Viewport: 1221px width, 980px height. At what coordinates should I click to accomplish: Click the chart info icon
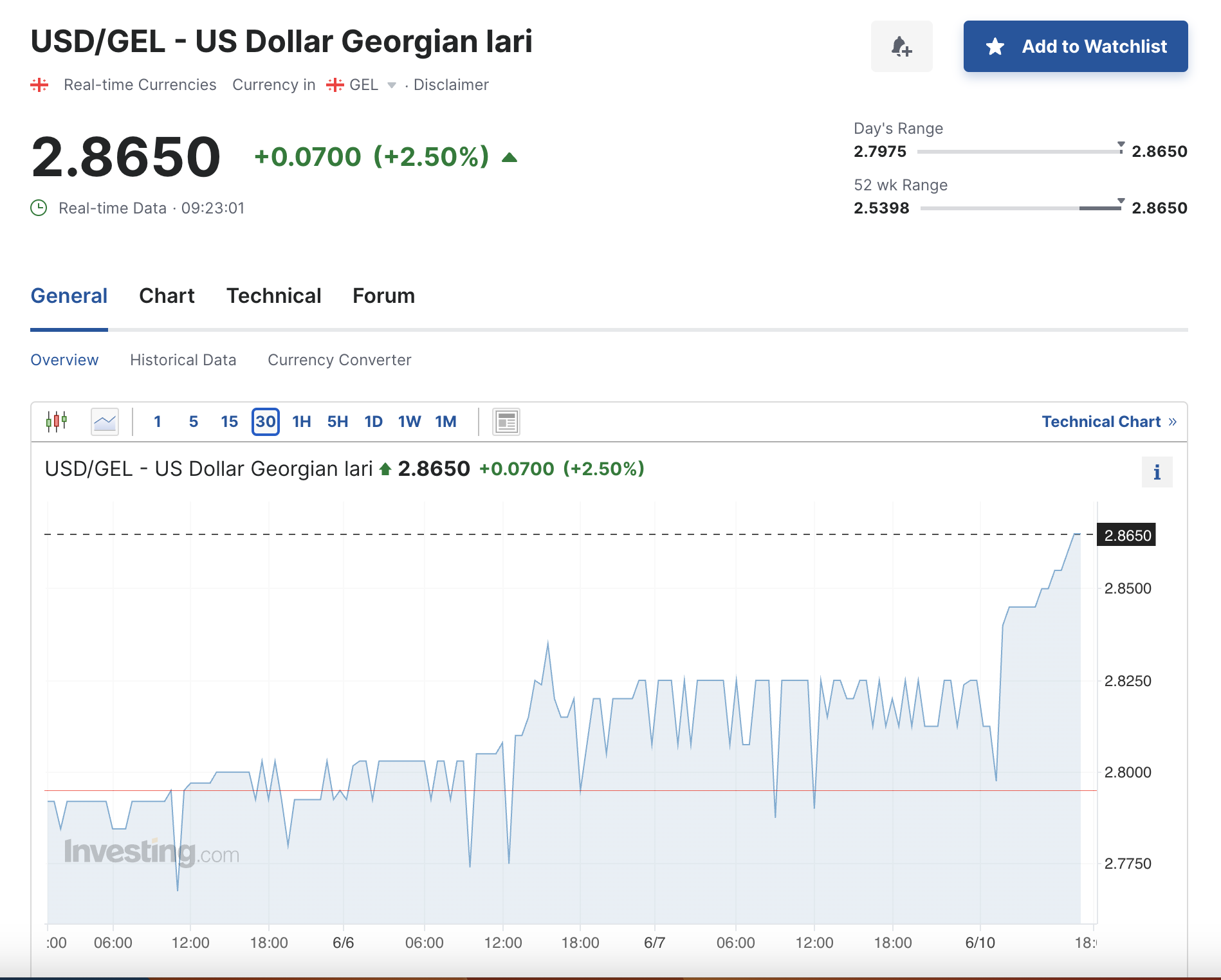coord(1157,471)
